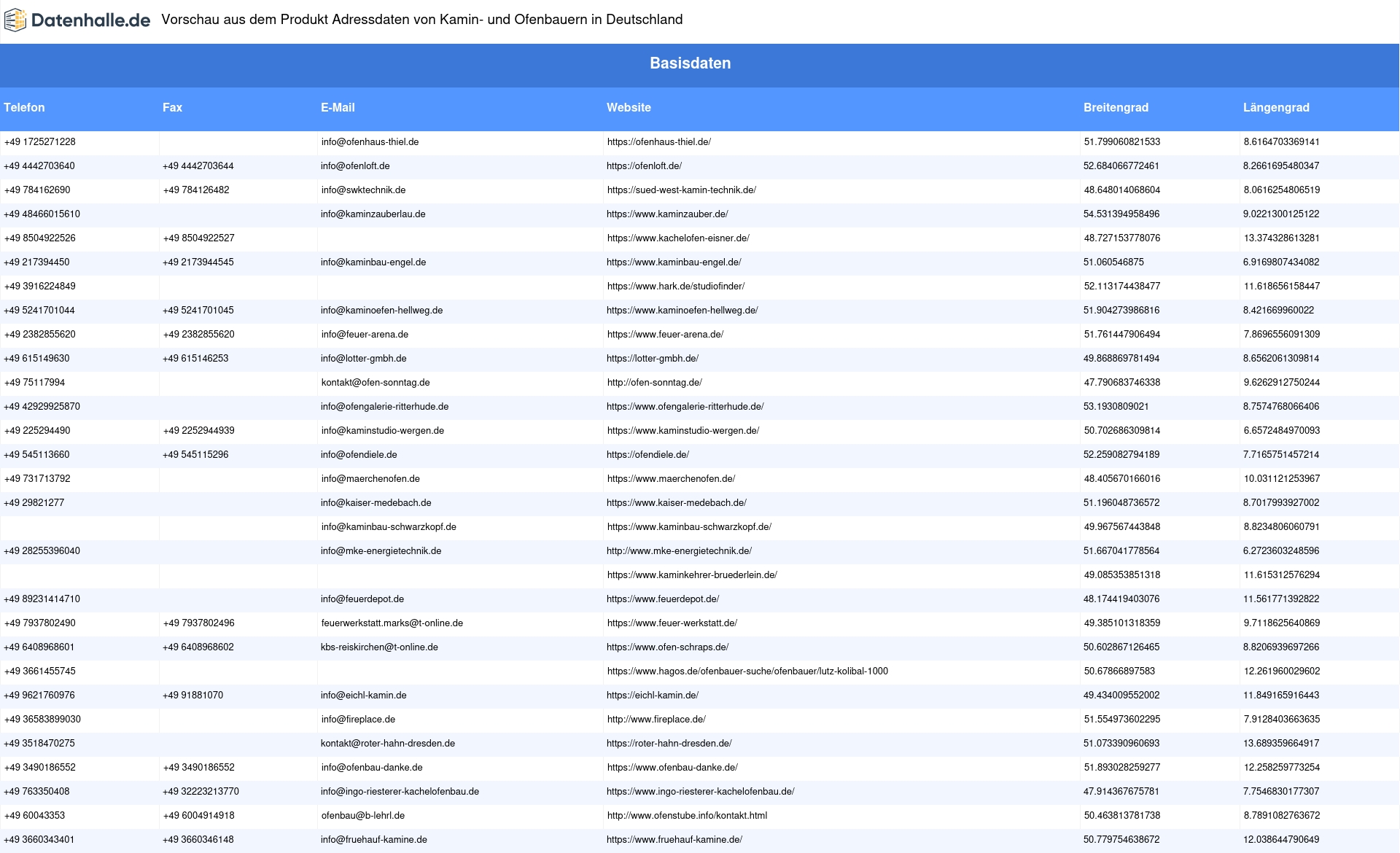
Task: Click fax number +49 4442703644
Action: click(198, 166)
